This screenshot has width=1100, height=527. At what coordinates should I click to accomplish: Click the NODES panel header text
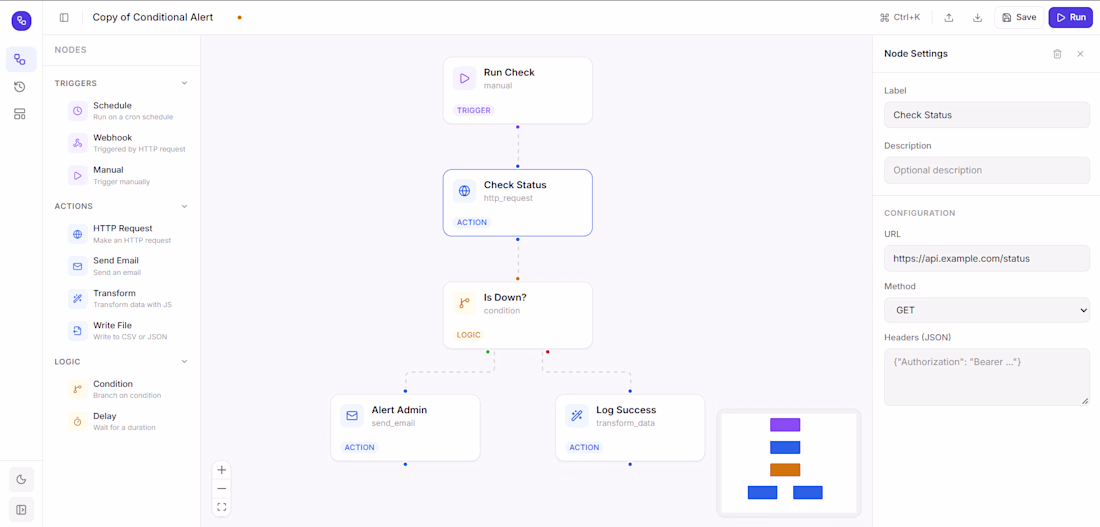coord(70,50)
